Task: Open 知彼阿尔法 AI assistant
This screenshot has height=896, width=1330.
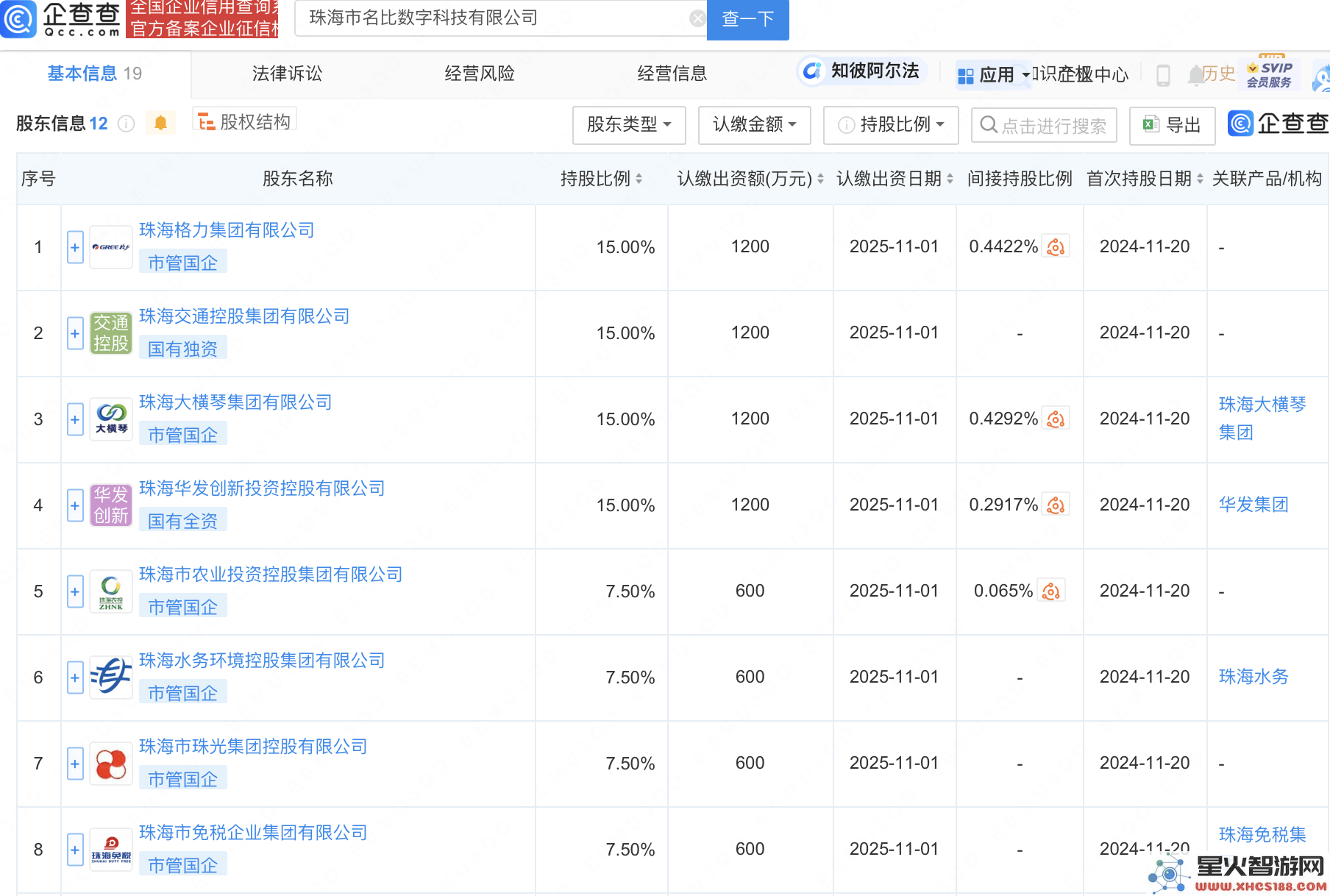Action: [861, 71]
